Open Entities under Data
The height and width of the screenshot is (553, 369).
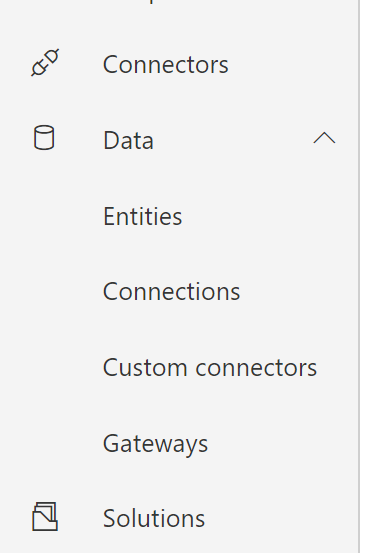point(143,216)
